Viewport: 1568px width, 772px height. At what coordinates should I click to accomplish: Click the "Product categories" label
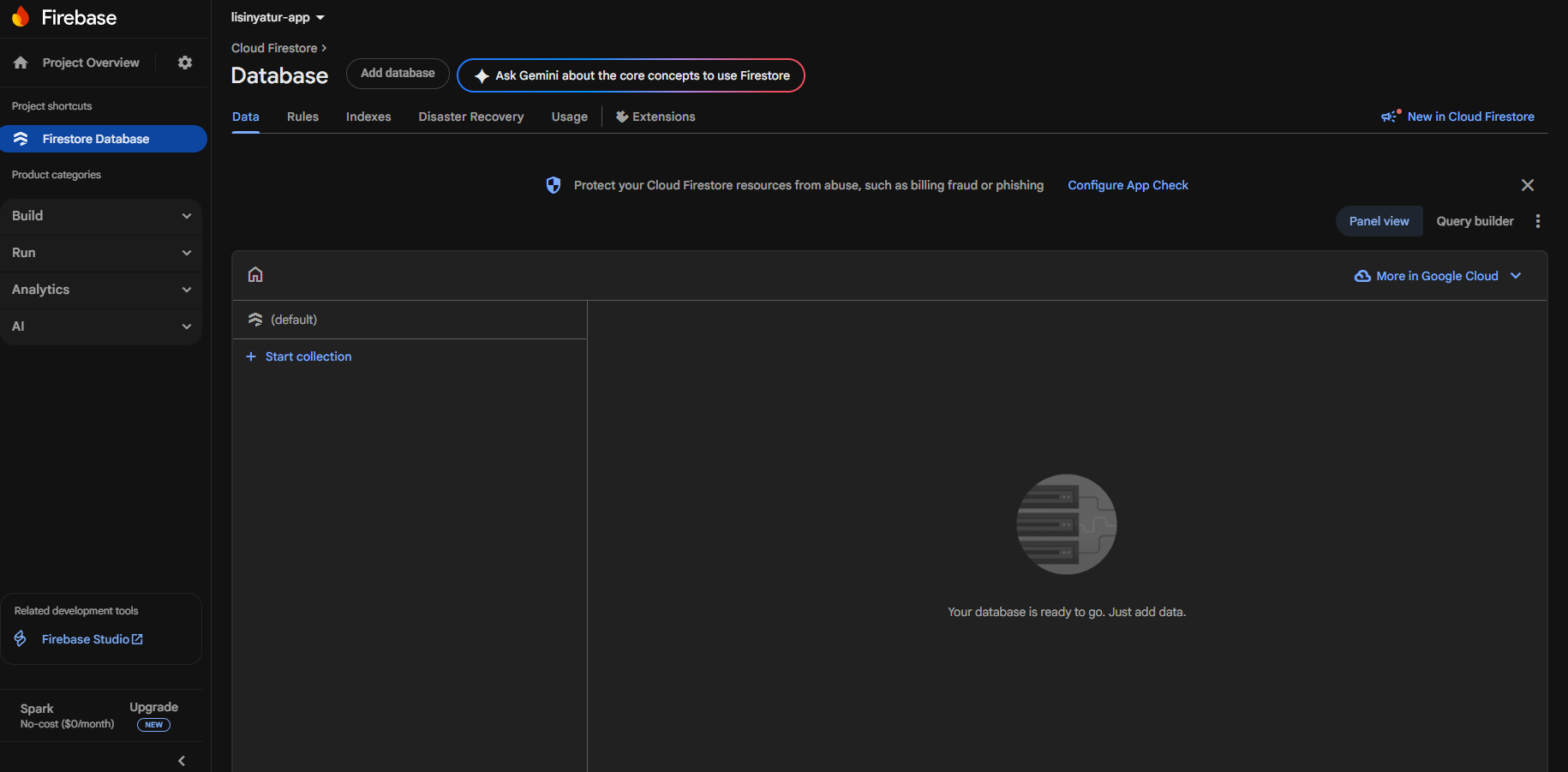(x=57, y=175)
